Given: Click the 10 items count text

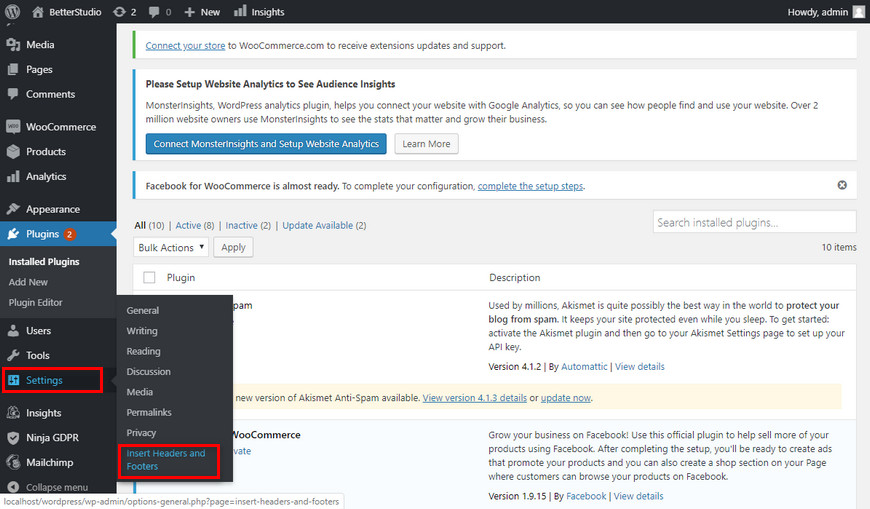Looking at the screenshot, I should [x=839, y=247].
